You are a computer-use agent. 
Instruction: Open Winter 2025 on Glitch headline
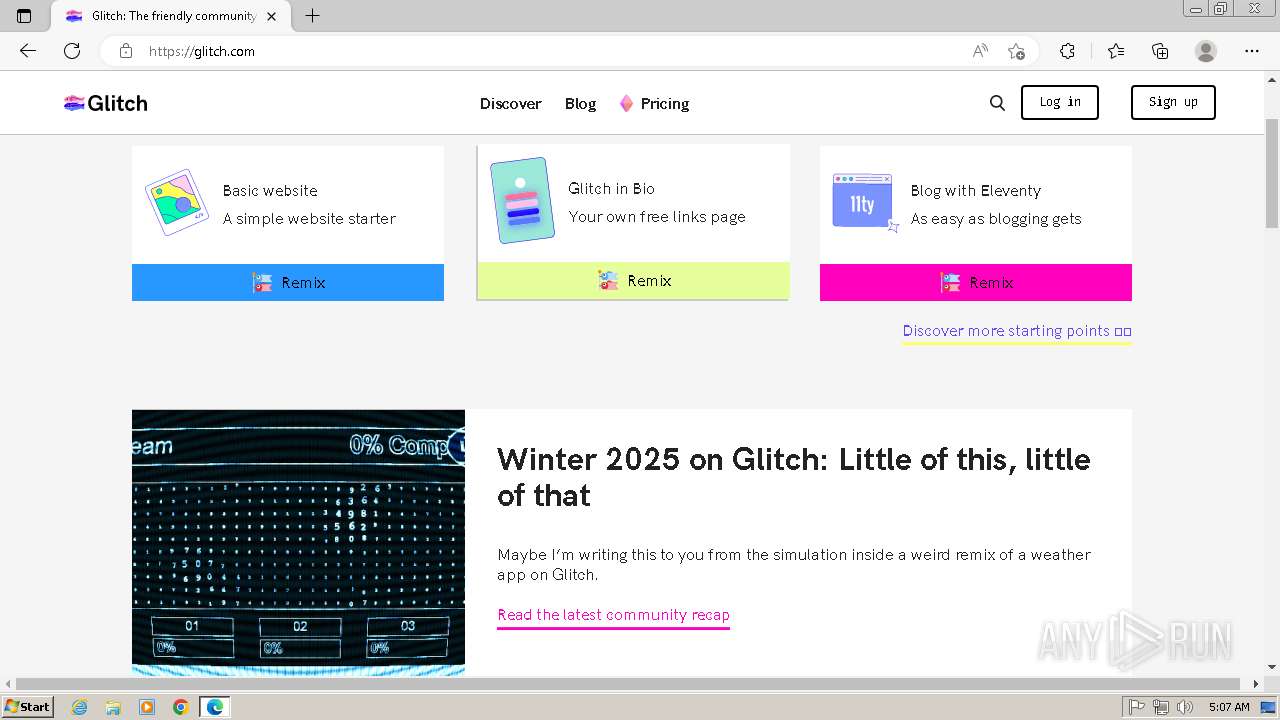[x=793, y=477]
